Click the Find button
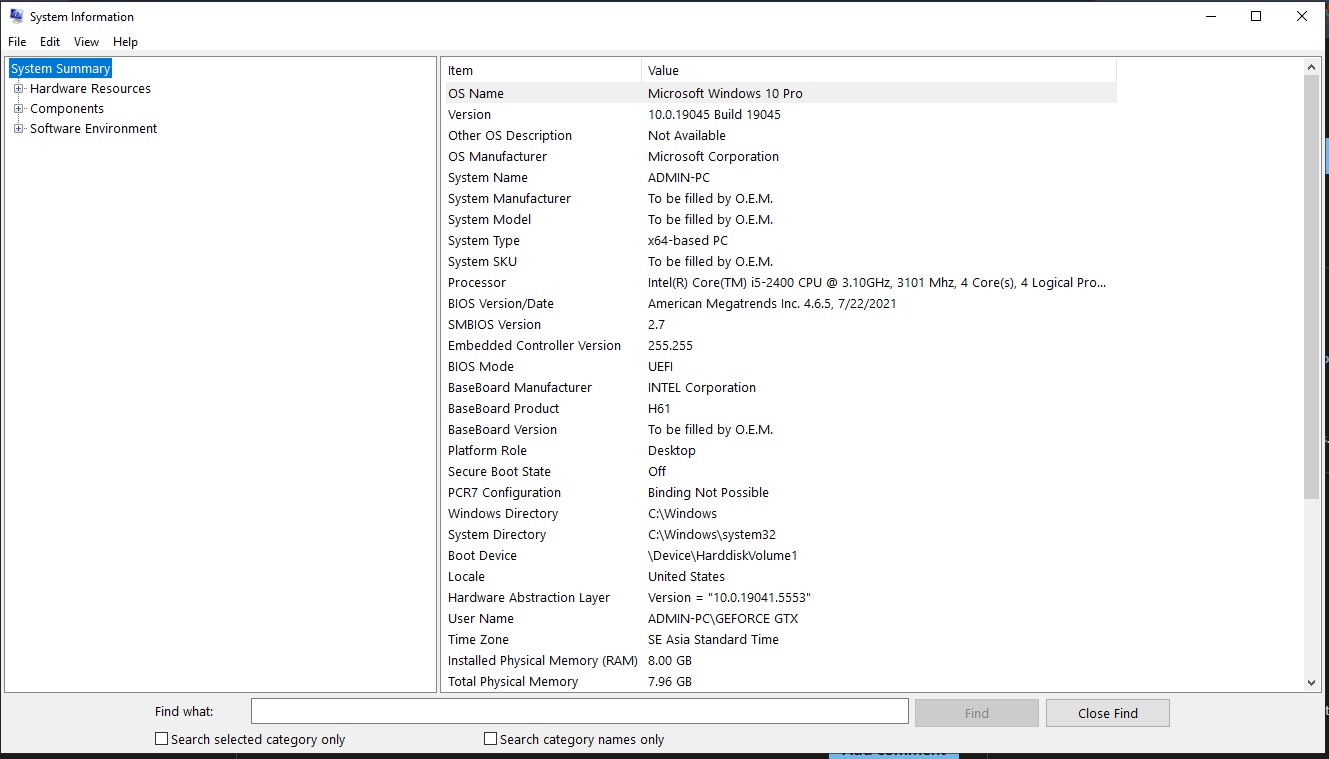The image size is (1329, 759). click(976, 712)
